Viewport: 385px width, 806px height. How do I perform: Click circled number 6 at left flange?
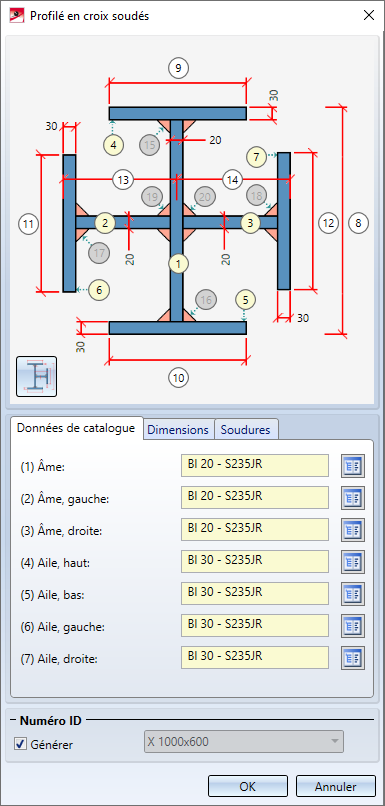click(99, 290)
